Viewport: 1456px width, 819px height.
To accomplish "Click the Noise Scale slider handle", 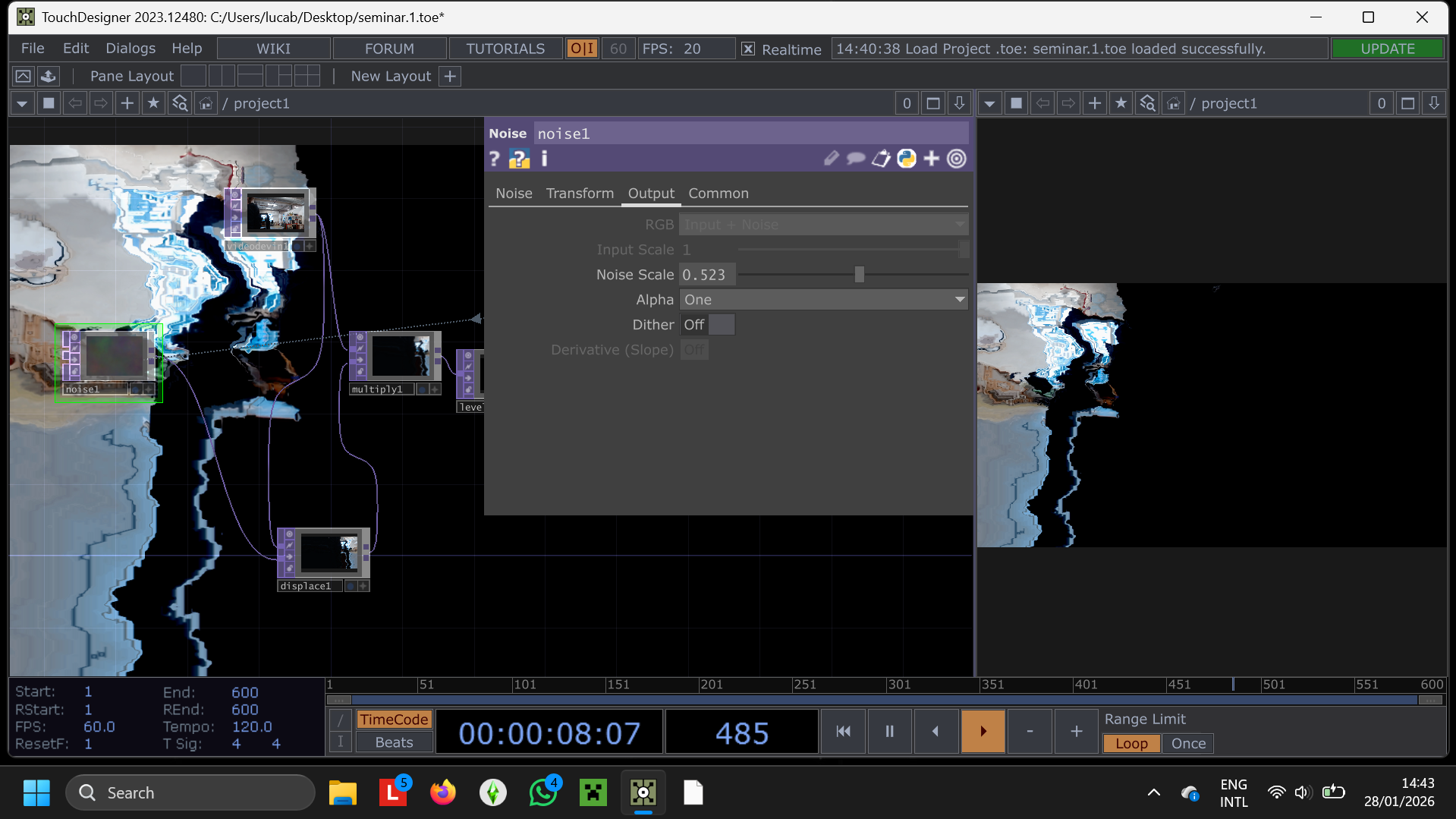I will tap(859, 275).
